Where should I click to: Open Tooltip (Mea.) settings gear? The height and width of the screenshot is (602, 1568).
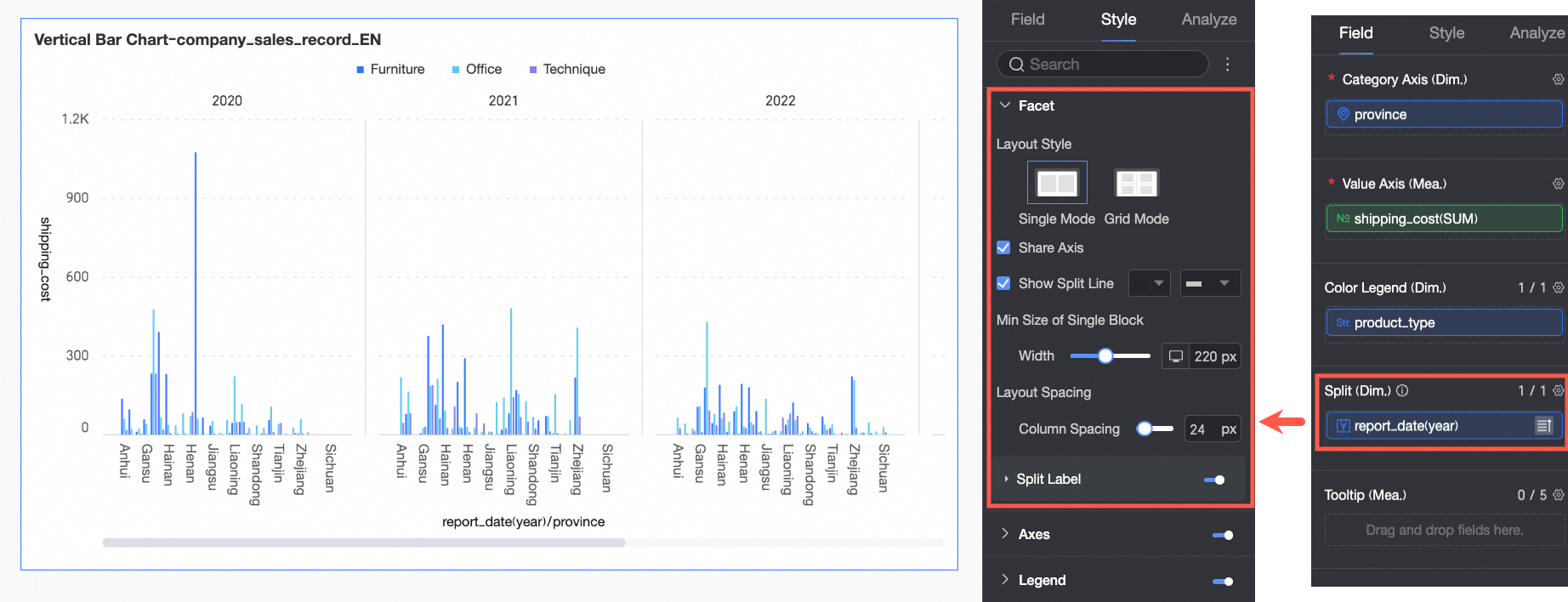1558,495
